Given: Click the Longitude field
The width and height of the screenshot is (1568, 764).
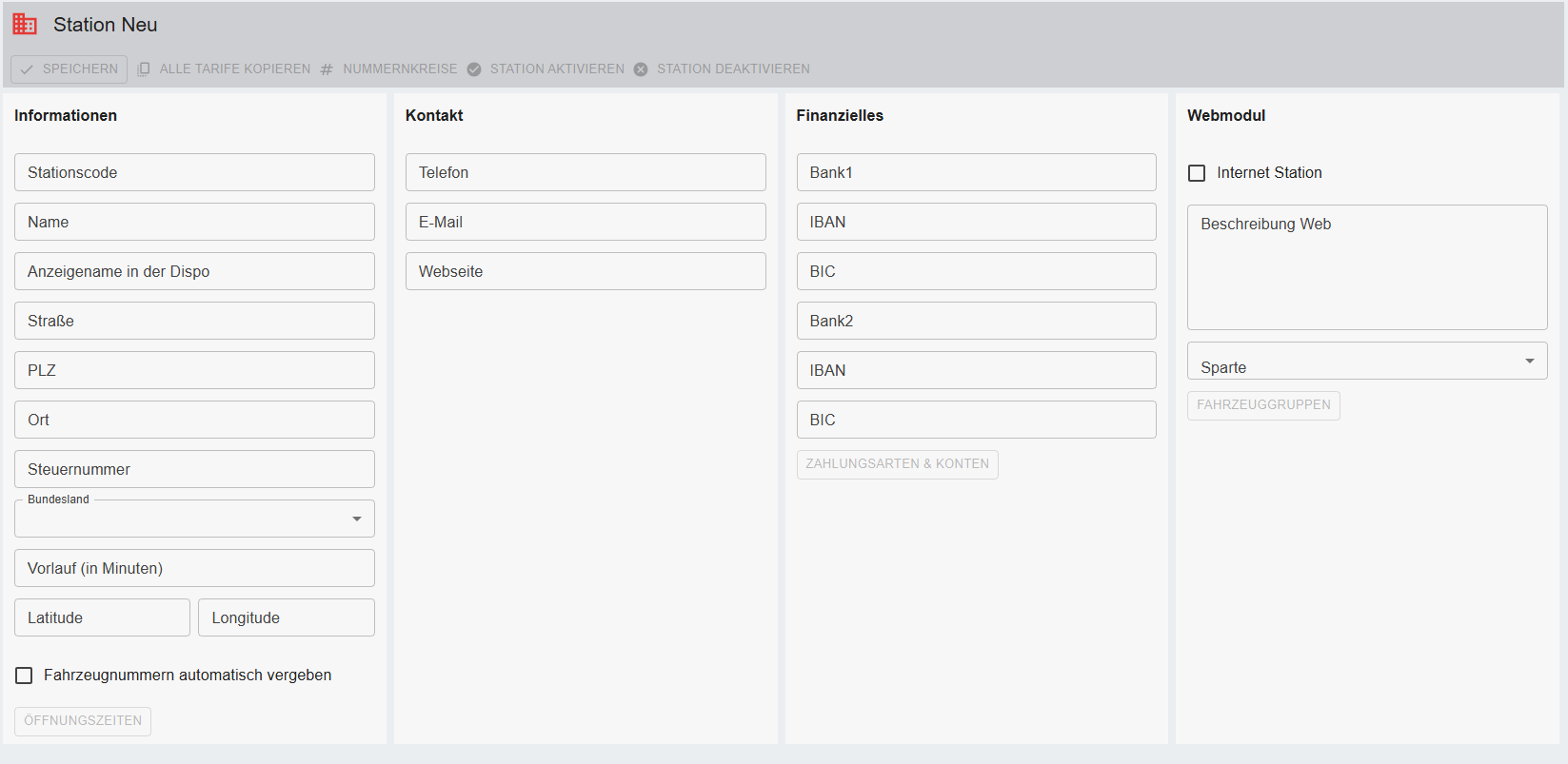Looking at the screenshot, I should tap(287, 618).
